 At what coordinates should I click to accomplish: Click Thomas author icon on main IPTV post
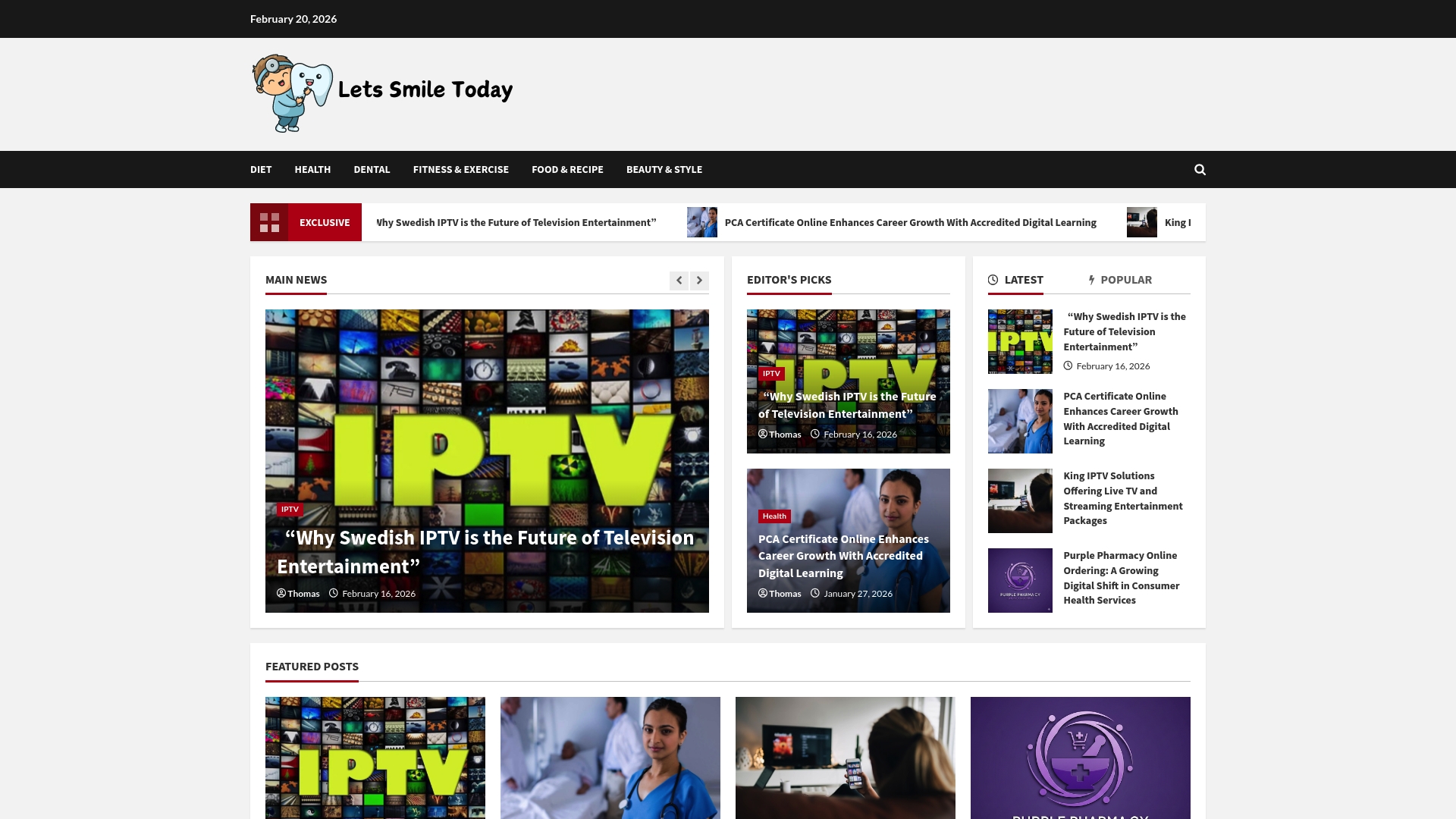click(x=281, y=594)
